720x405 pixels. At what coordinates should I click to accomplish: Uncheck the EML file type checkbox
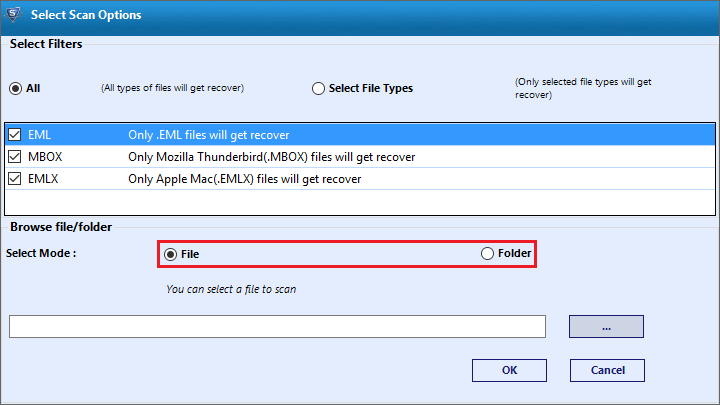pyautogui.click(x=15, y=135)
